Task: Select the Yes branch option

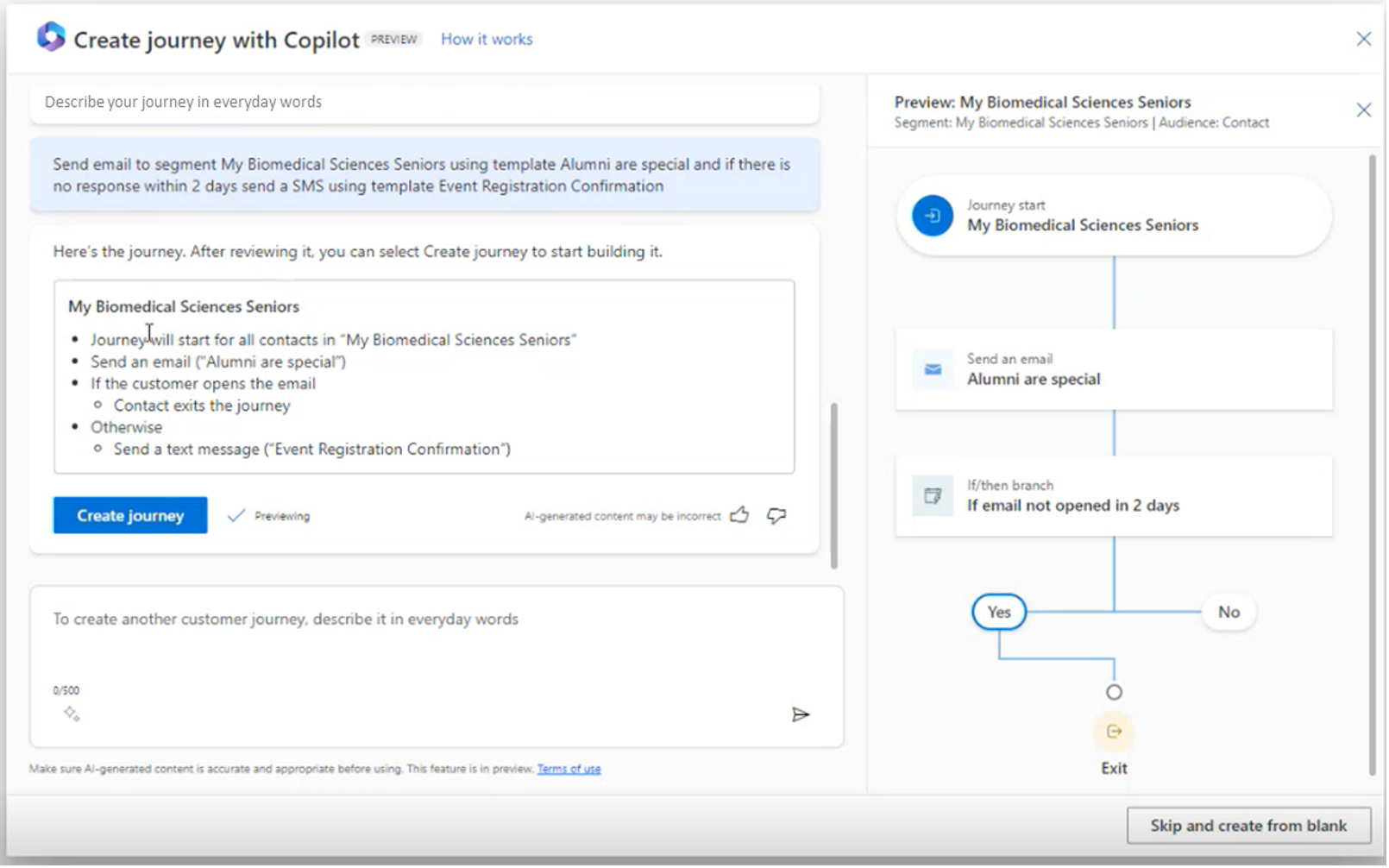Action: click(998, 612)
